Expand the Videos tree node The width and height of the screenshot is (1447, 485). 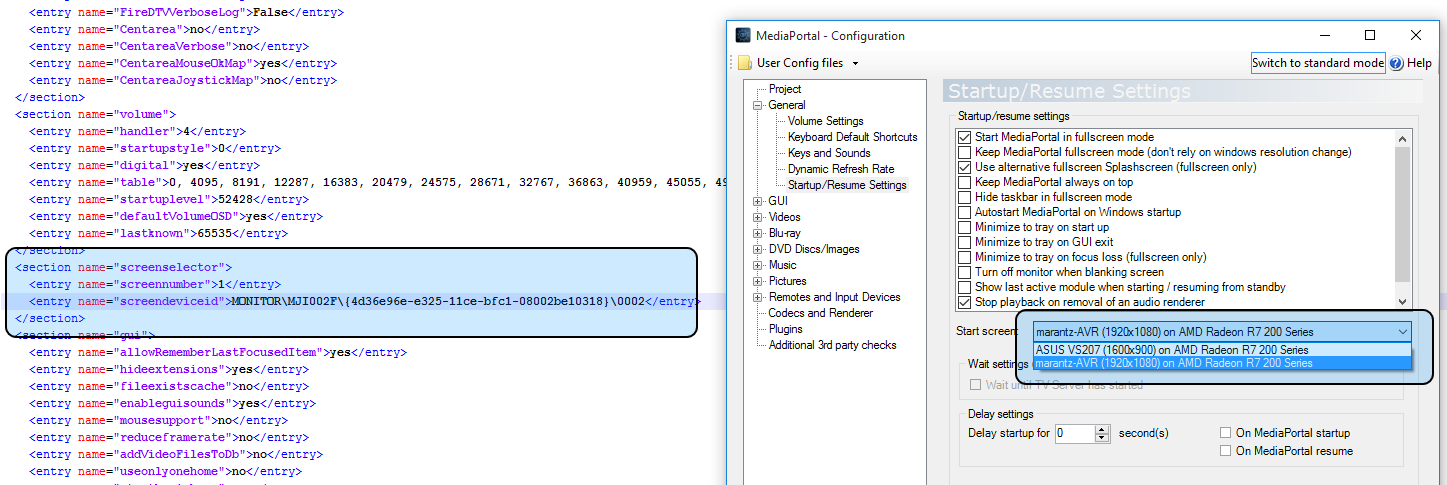pos(758,217)
